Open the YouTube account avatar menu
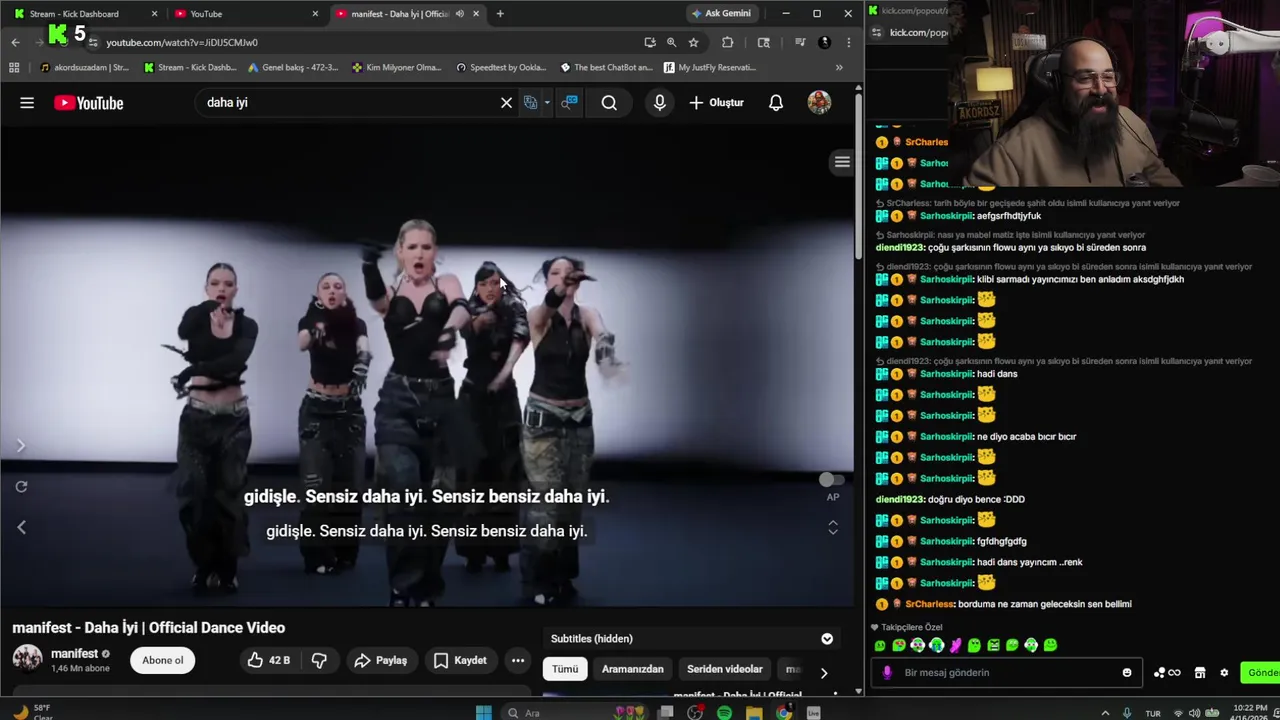The width and height of the screenshot is (1280, 720). [819, 103]
